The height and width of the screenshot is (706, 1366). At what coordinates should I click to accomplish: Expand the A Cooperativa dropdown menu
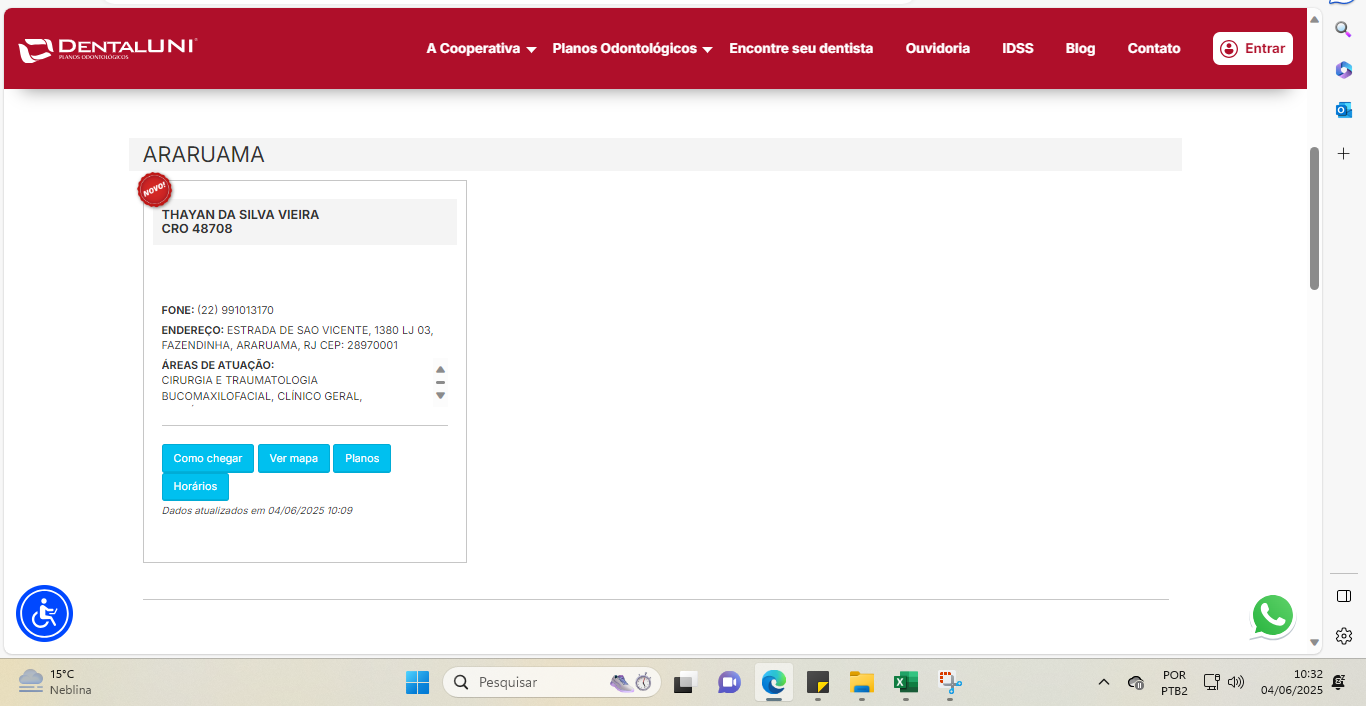point(481,48)
